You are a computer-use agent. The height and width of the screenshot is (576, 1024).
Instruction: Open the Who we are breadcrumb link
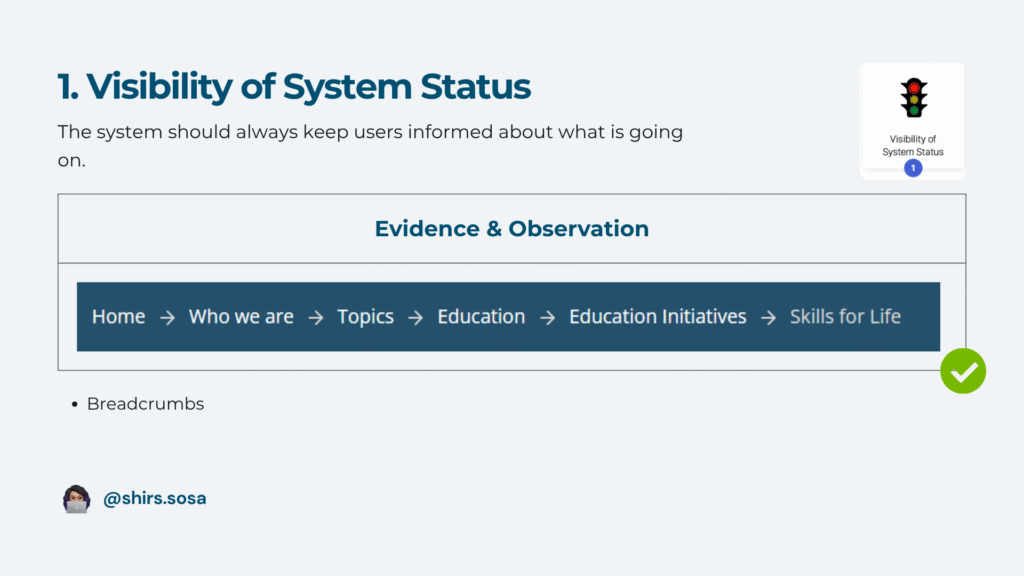[x=241, y=317]
